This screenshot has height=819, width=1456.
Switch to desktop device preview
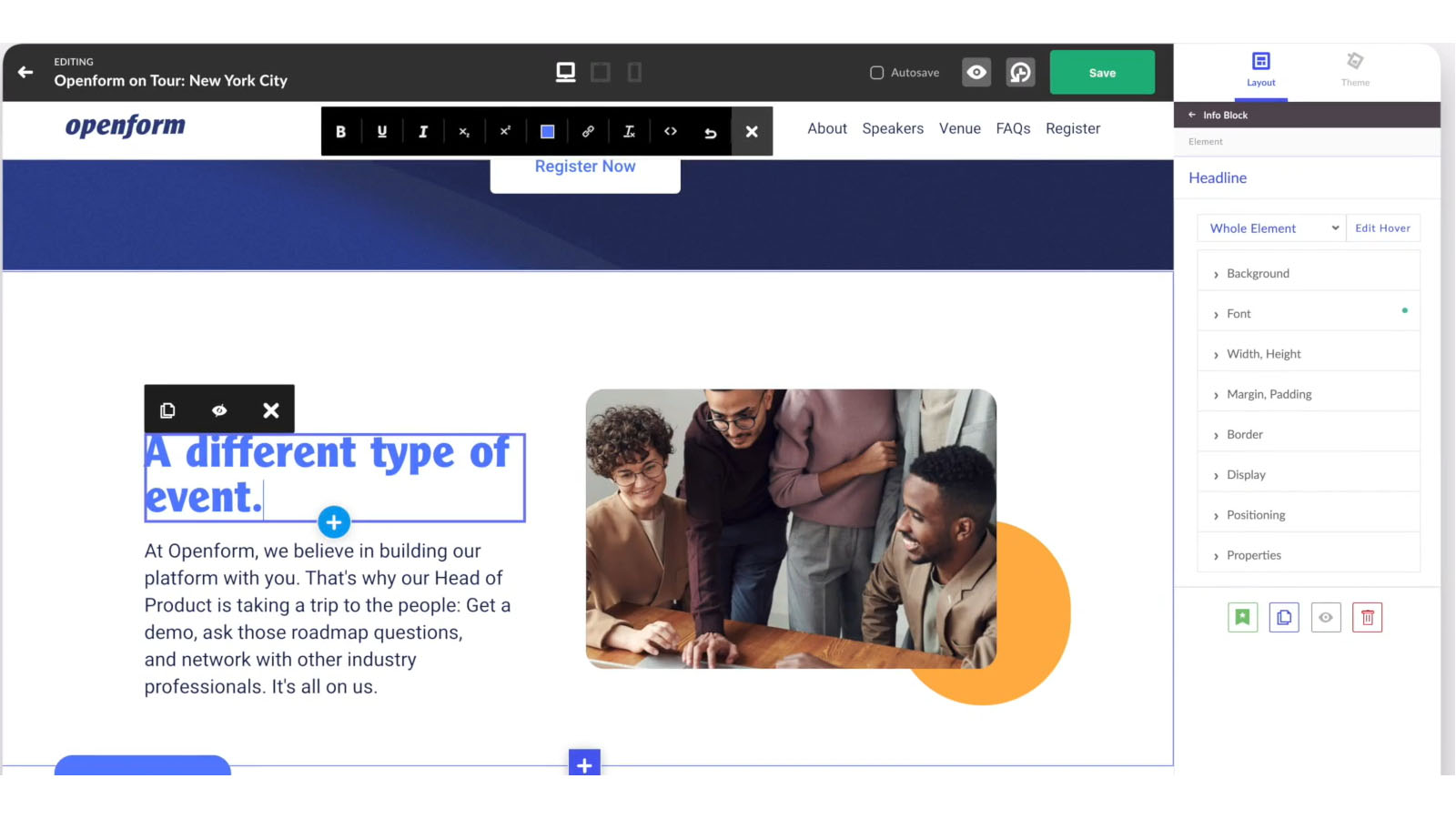(x=565, y=72)
